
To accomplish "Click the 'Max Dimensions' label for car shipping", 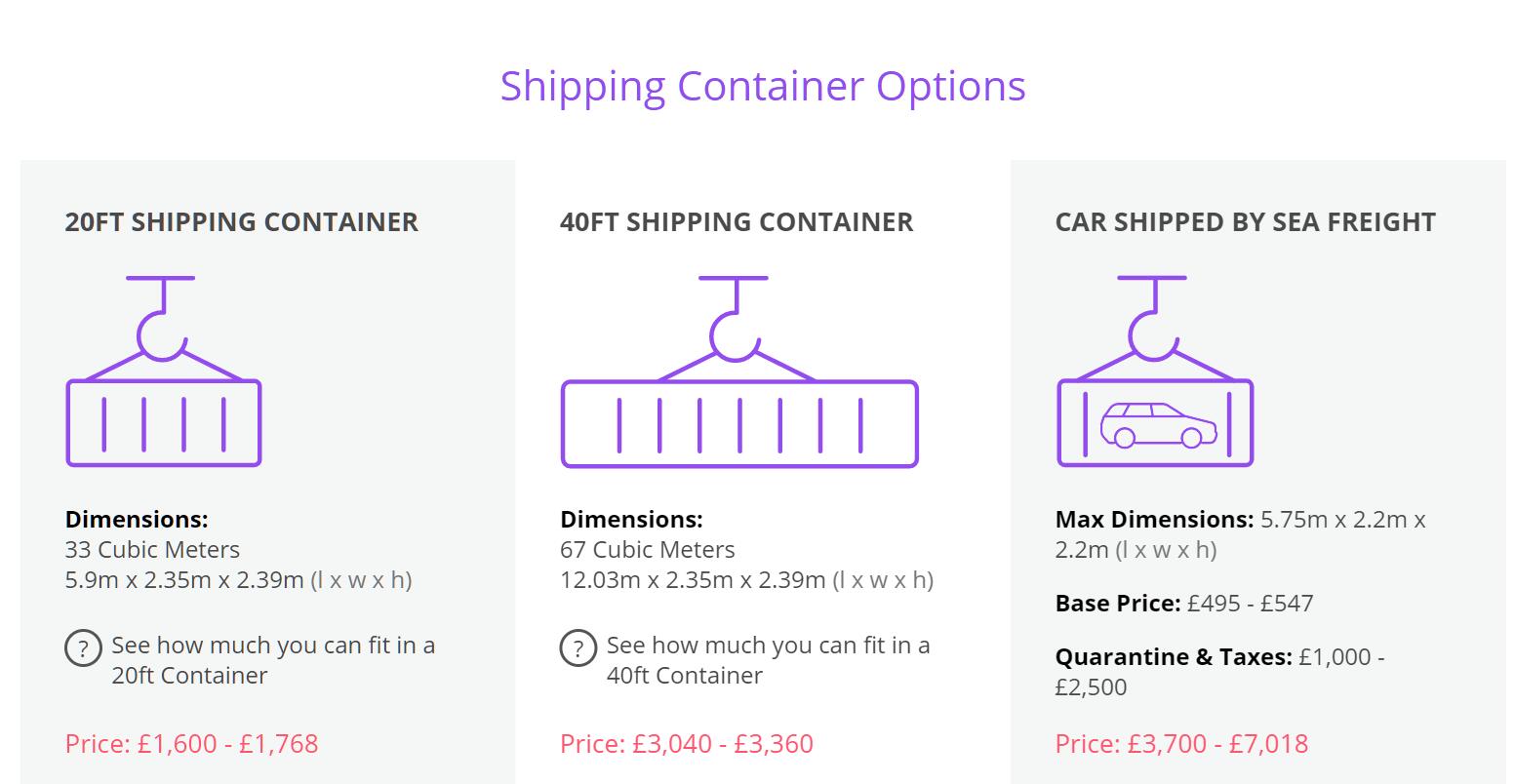I will (x=1154, y=520).
